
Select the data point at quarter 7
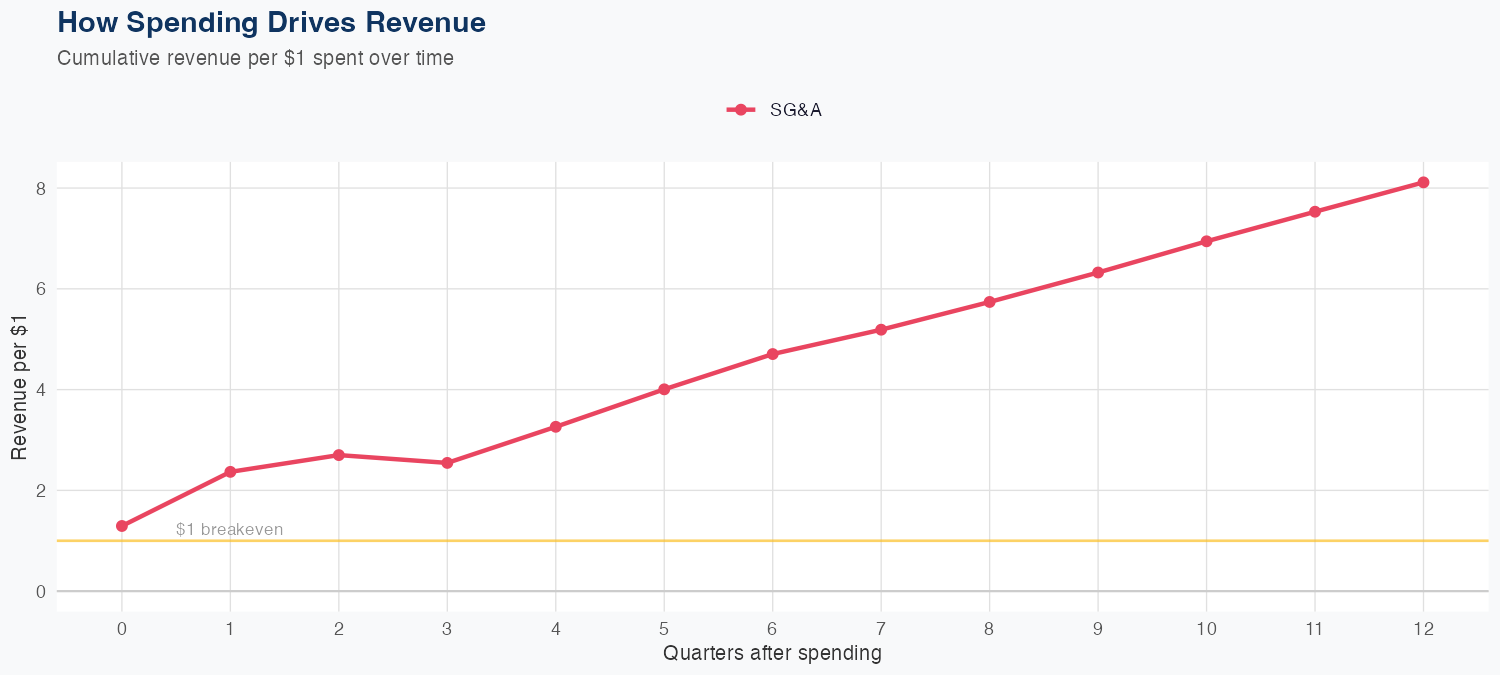881,330
